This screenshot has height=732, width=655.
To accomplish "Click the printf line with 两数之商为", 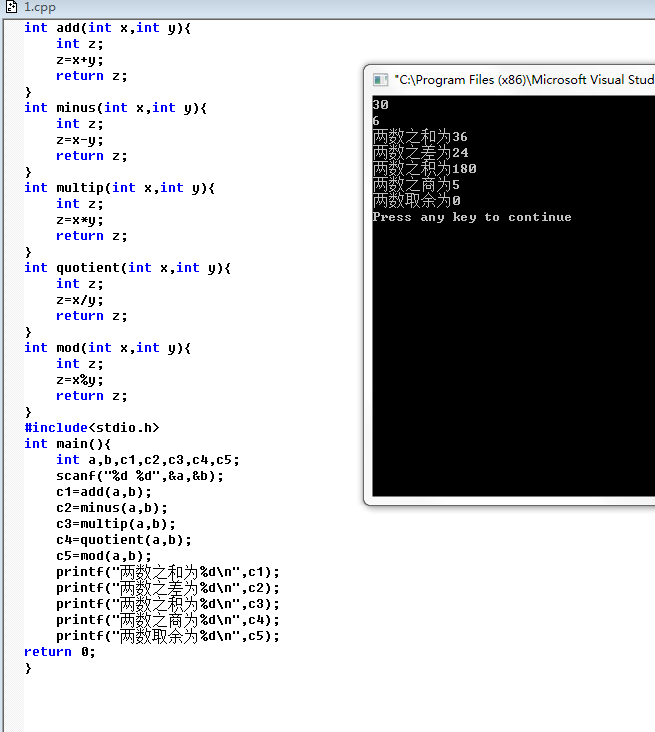I will 168,620.
